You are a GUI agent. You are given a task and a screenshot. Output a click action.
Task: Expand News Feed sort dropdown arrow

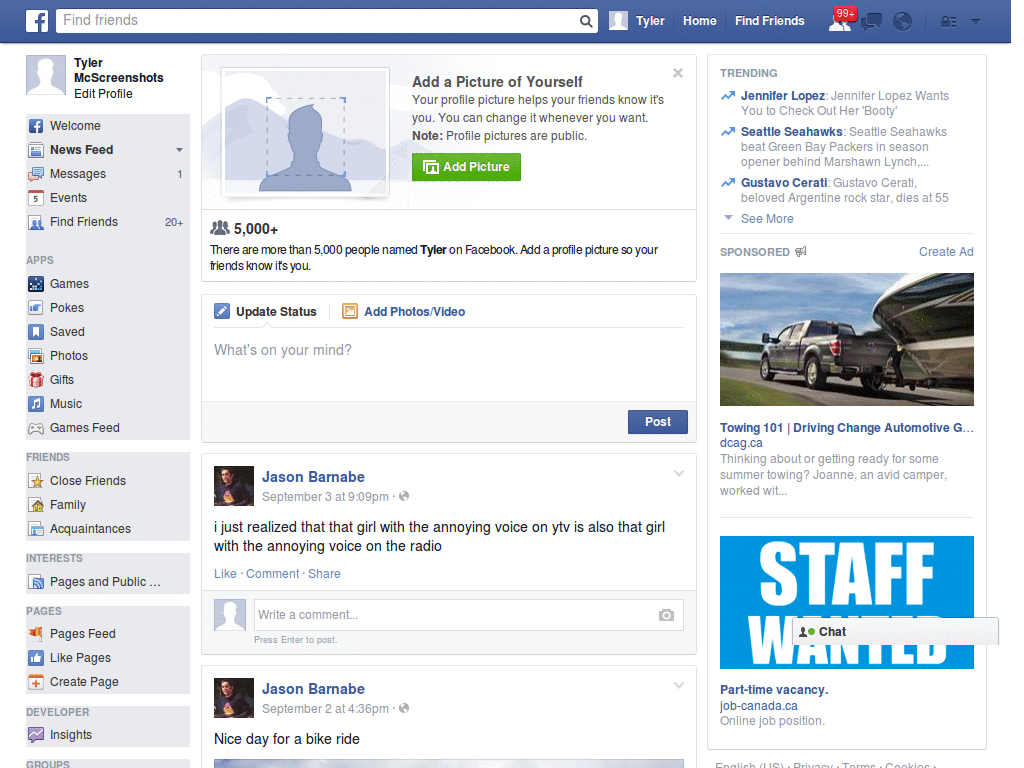pos(179,150)
